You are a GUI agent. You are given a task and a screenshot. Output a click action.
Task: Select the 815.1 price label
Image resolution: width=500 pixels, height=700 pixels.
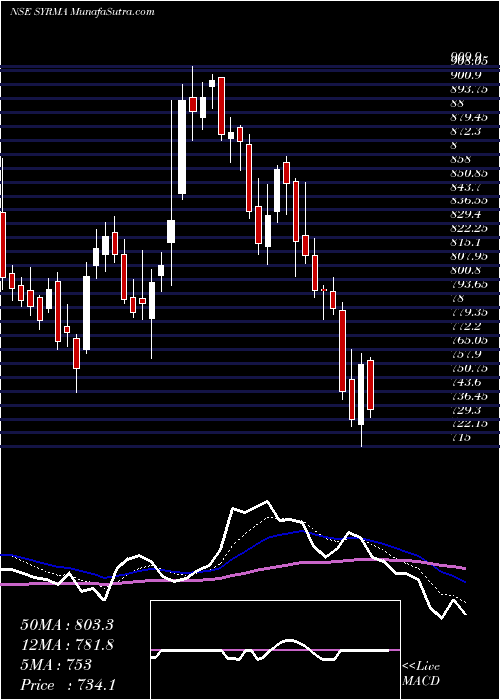click(468, 242)
